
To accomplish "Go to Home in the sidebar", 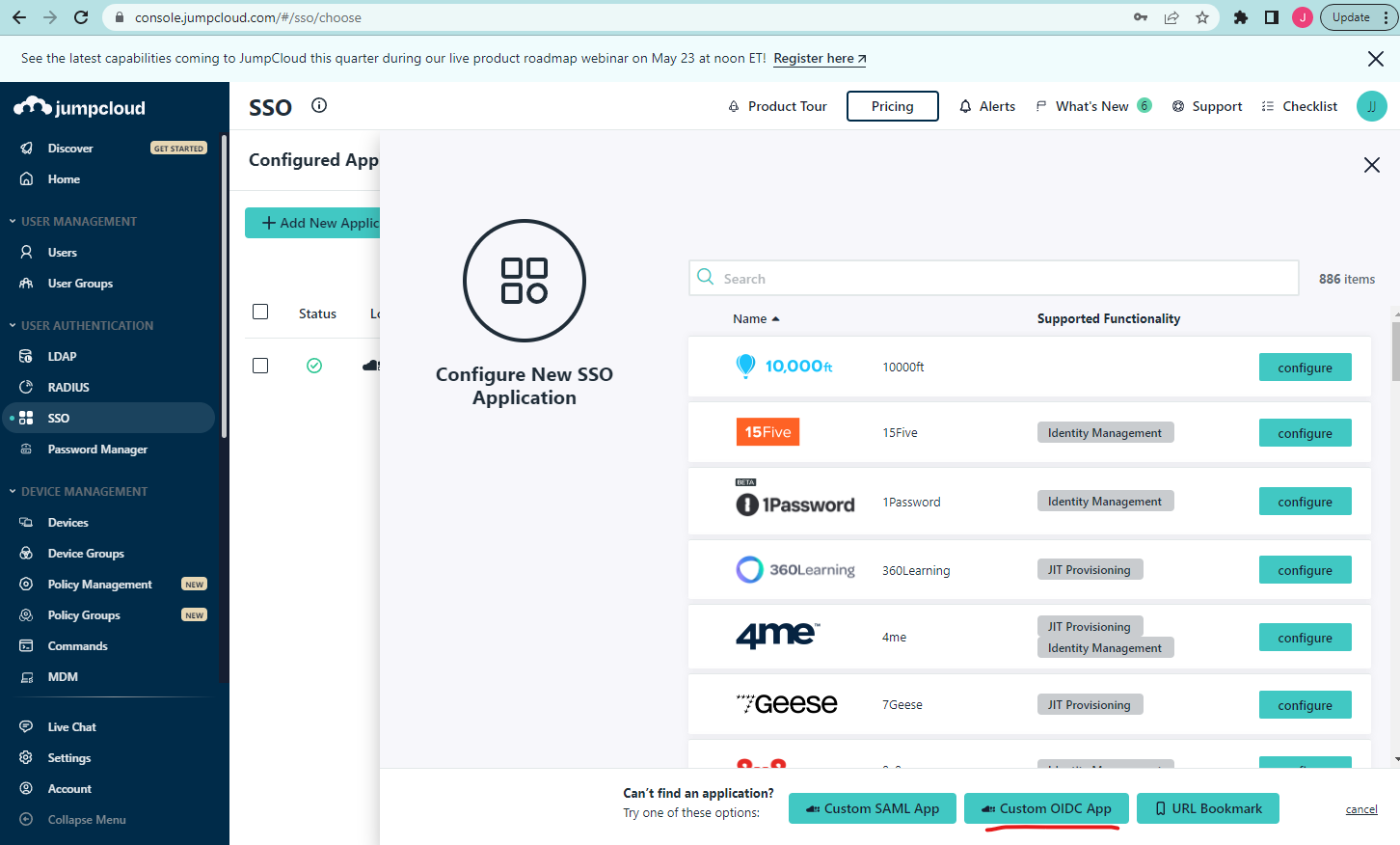I will 64,179.
